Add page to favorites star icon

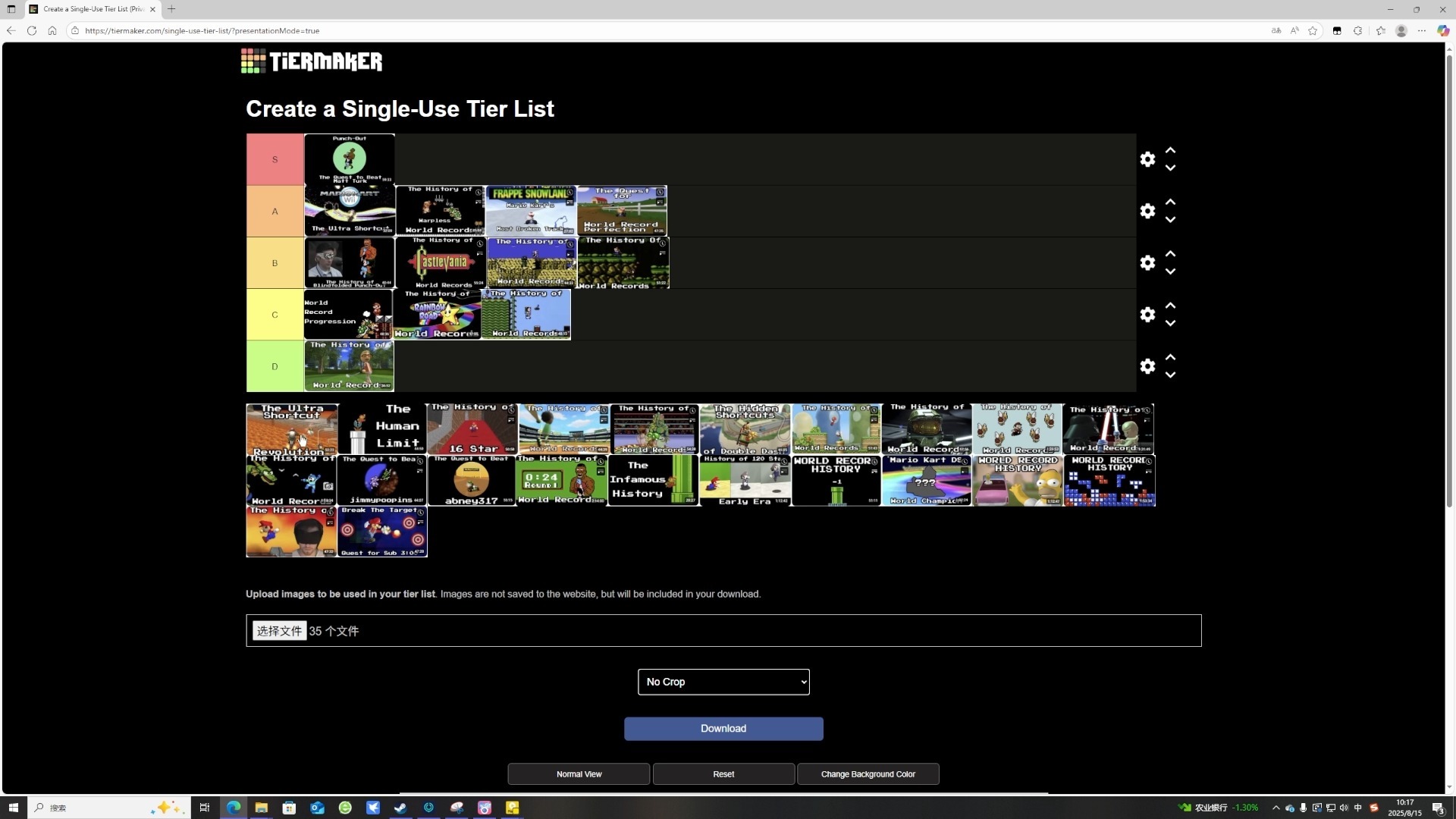[1313, 31]
